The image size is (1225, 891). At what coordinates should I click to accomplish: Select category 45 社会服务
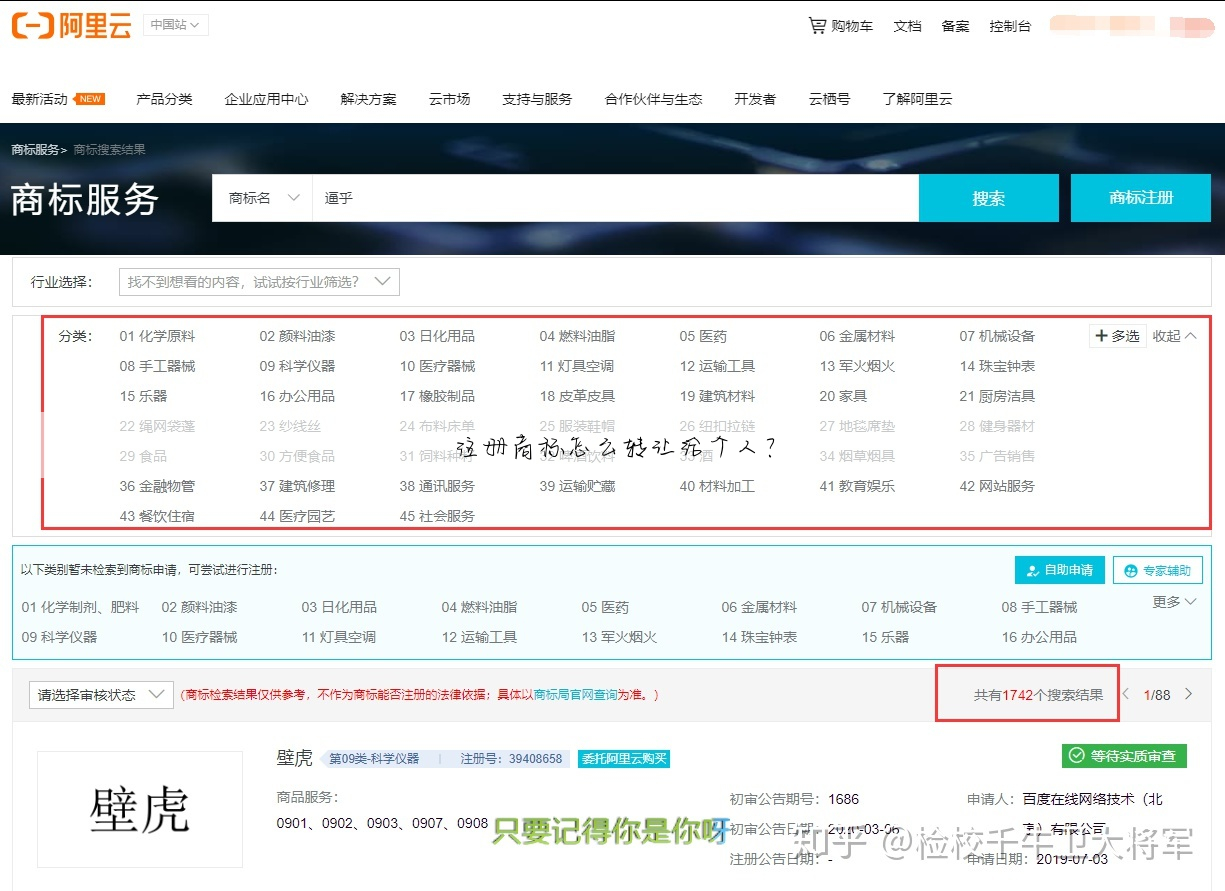pos(437,516)
